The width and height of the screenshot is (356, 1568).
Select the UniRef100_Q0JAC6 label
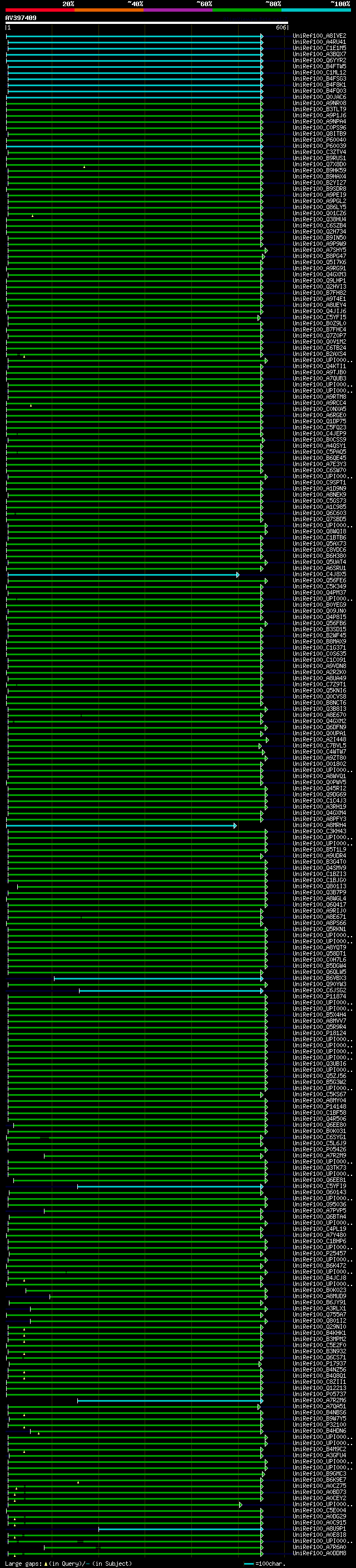tap(319, 97)
